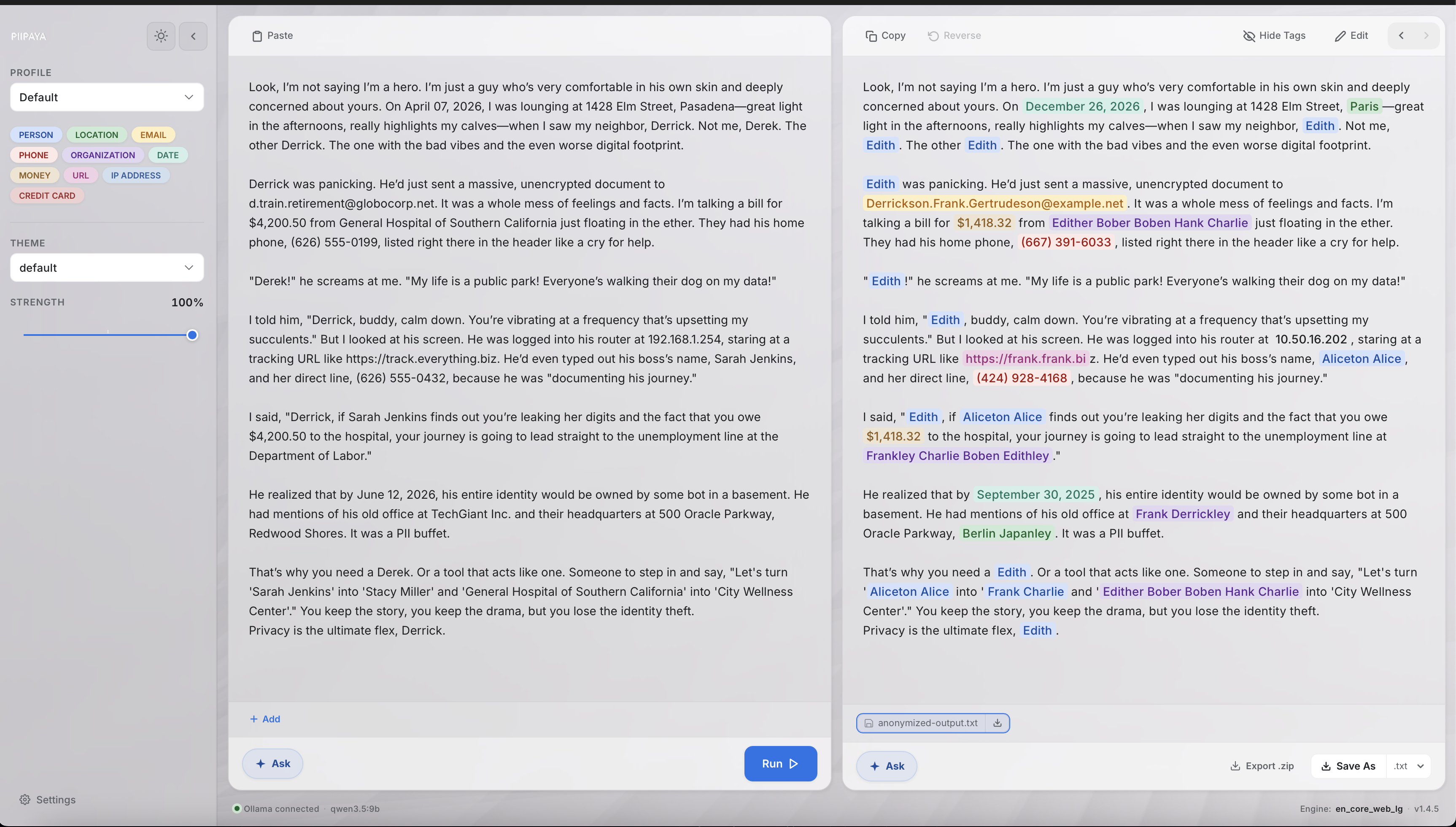
Task: Copy the anonymized output text
Action: point(885,36)
